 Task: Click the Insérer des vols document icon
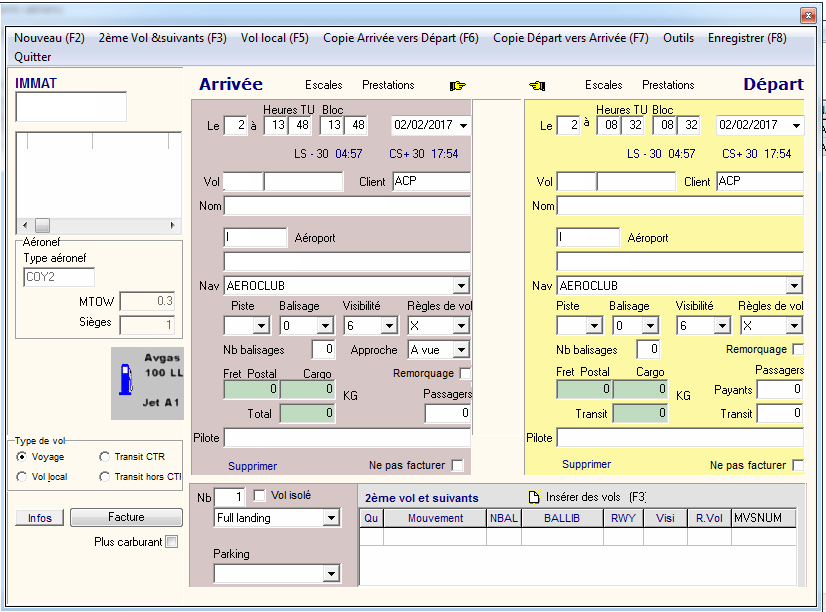tap(534, 497)
